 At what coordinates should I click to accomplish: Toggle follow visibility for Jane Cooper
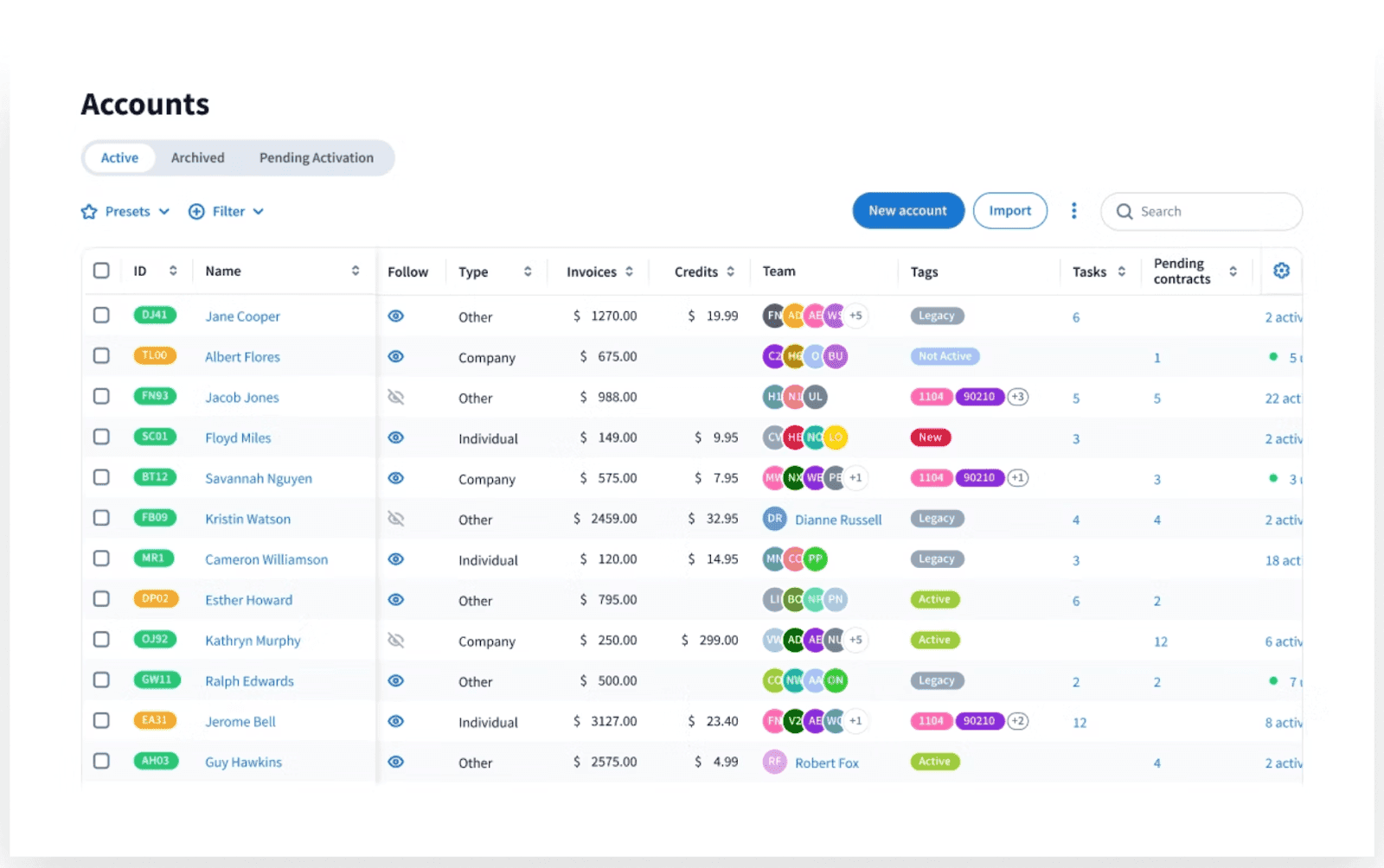click(x=395, y=316)
